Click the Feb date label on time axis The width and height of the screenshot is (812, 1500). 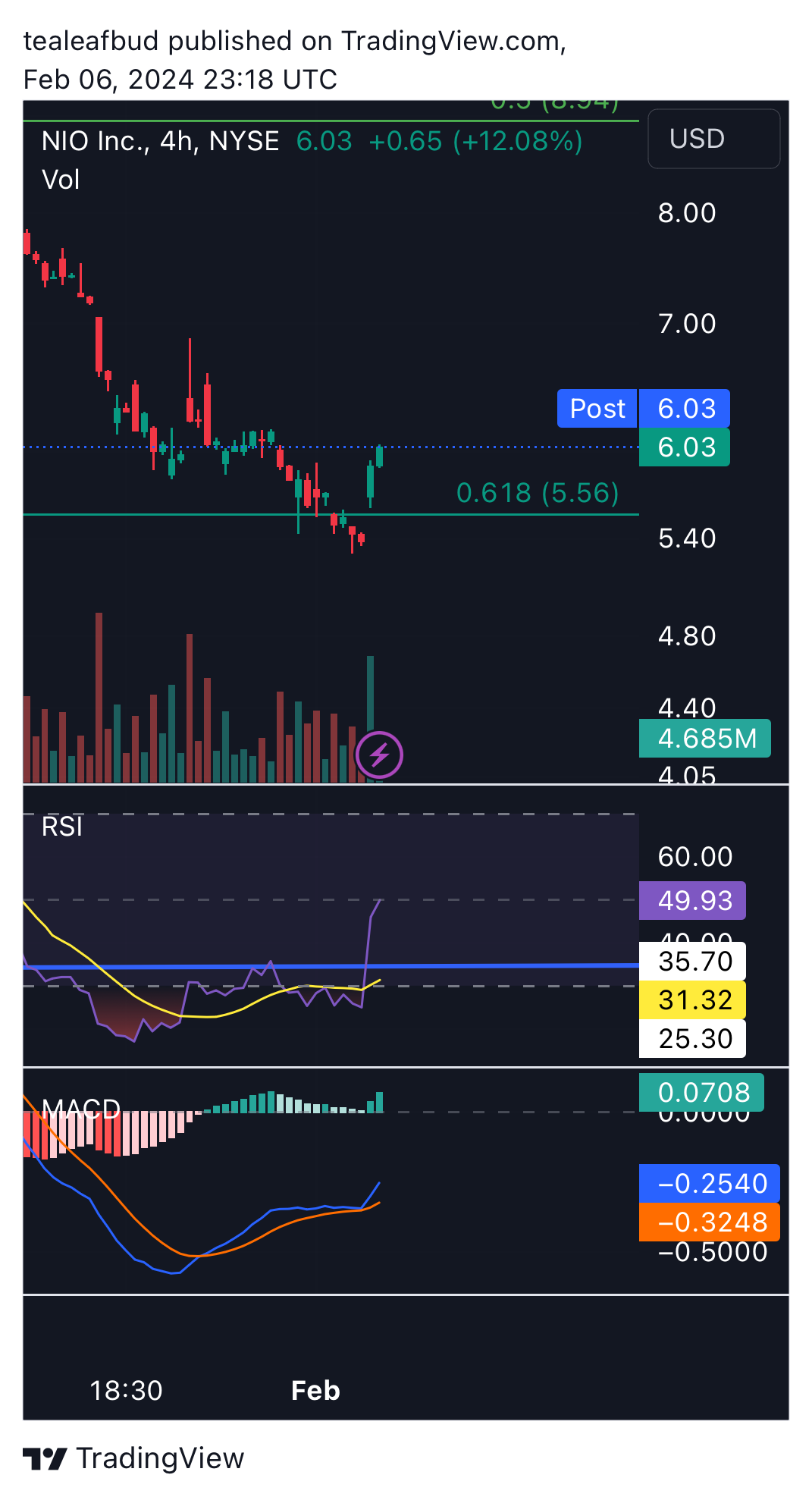tap(315, 1391)
